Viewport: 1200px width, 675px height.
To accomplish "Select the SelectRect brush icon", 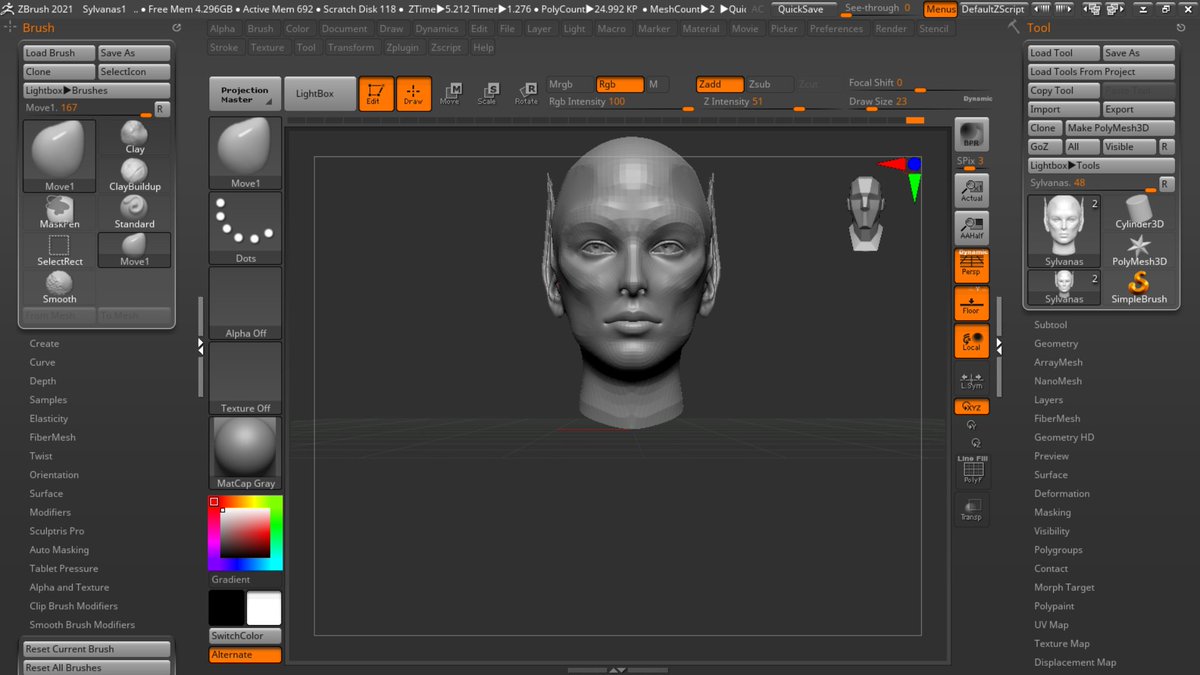I will (x=59, y=250).
